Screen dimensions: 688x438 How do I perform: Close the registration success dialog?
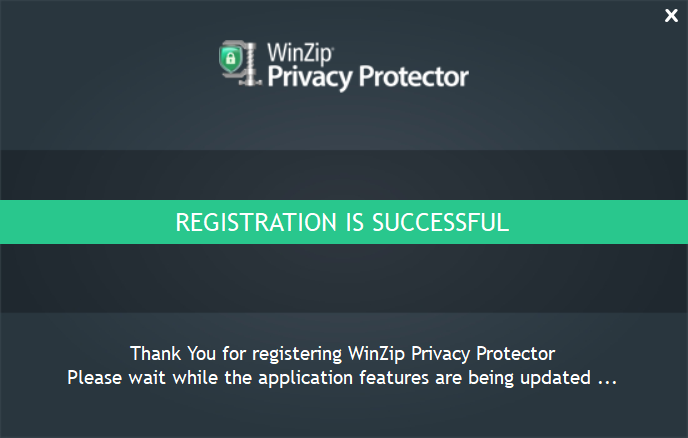[x=671, y=15]
